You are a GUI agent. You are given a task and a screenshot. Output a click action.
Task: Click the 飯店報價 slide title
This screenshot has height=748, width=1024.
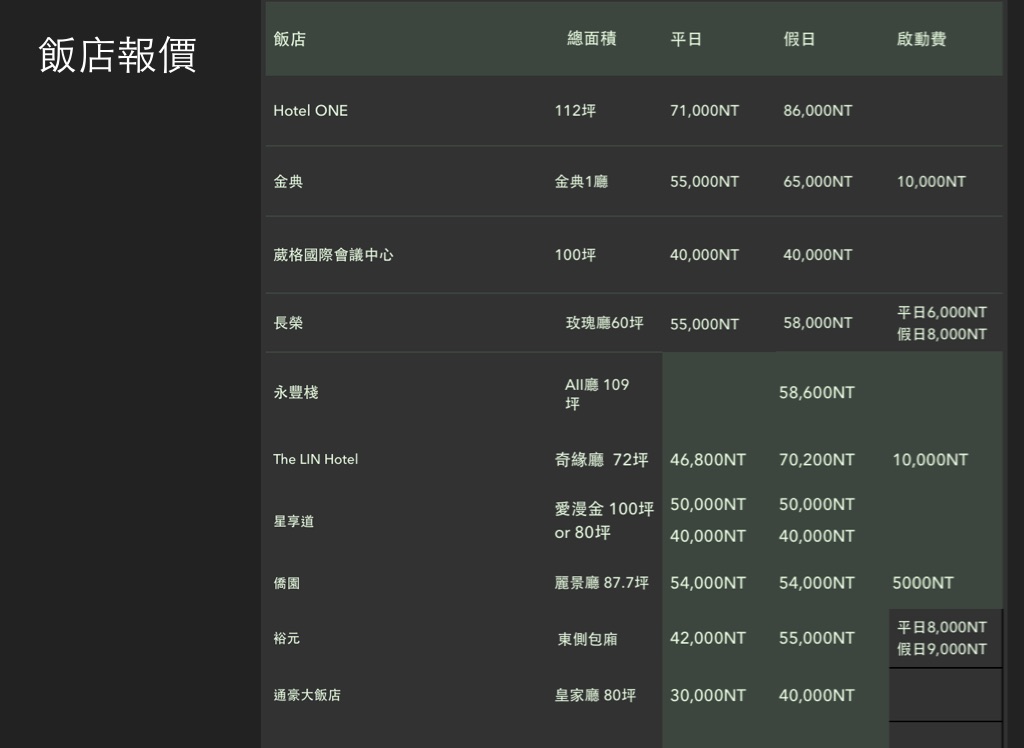117,55
